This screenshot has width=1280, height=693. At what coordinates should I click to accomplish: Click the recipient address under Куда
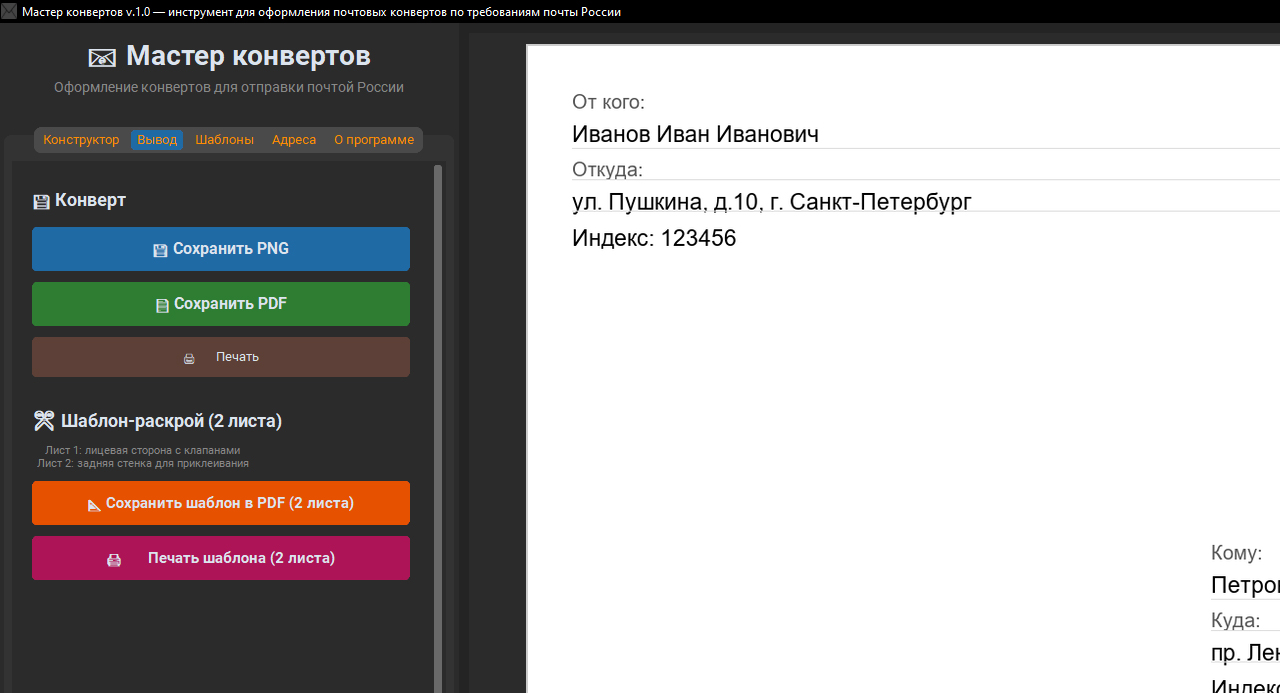(1244, 653)
